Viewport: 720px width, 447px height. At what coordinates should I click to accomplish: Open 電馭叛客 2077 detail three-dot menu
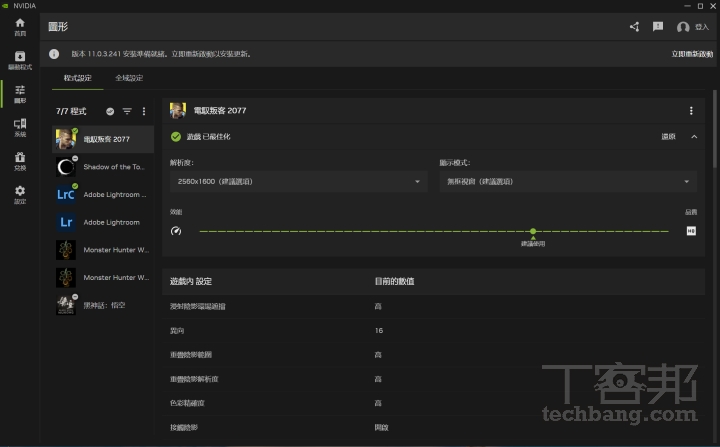pos(691,111)
